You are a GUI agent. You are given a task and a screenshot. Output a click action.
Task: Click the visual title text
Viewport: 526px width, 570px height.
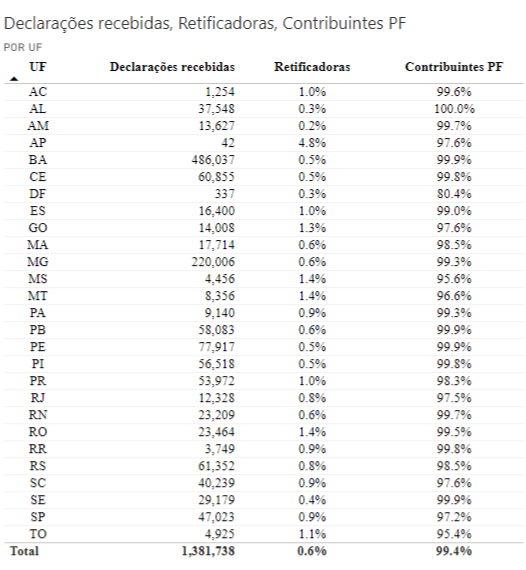click(205, 23)
